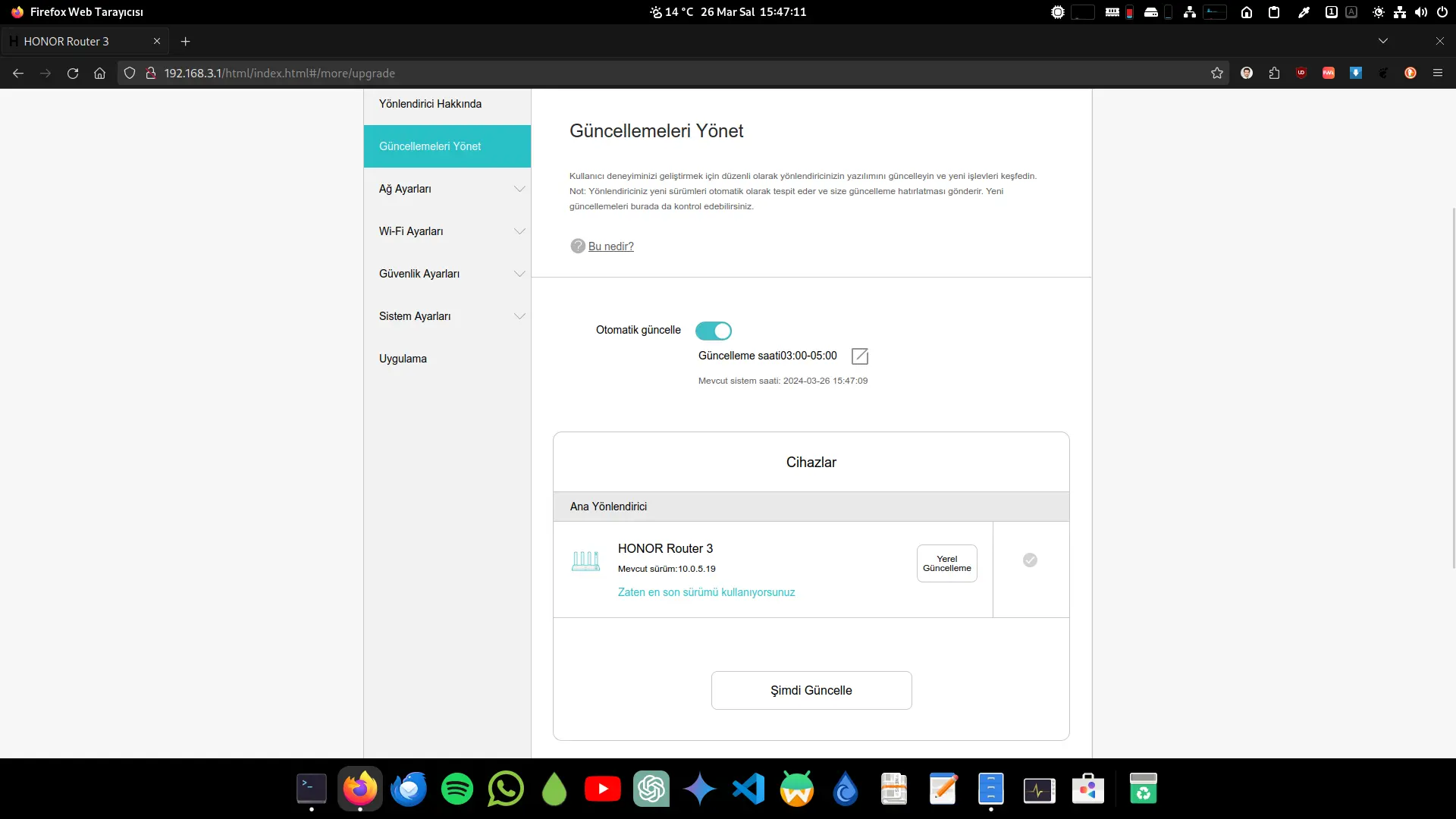Open system monitor from the dock
The image size is (1456, 819).
click(1040, 789)
